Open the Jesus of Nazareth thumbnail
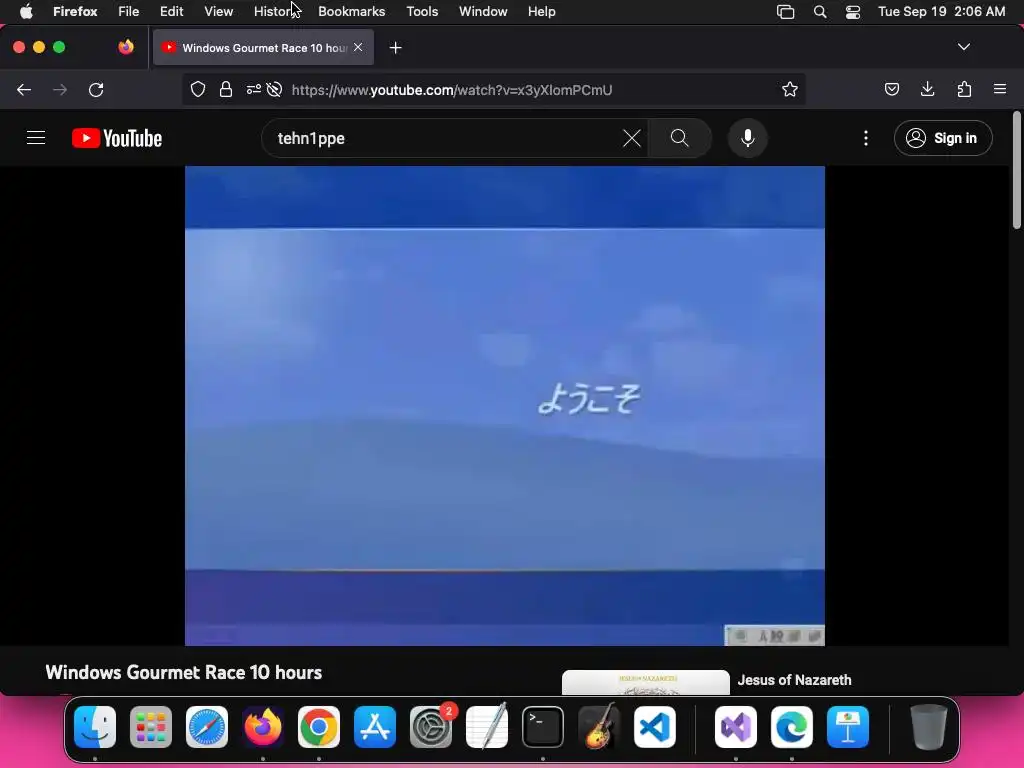The height and width of the screenshot is (768, 1024). pyautogui.click(x=645, y=682)
